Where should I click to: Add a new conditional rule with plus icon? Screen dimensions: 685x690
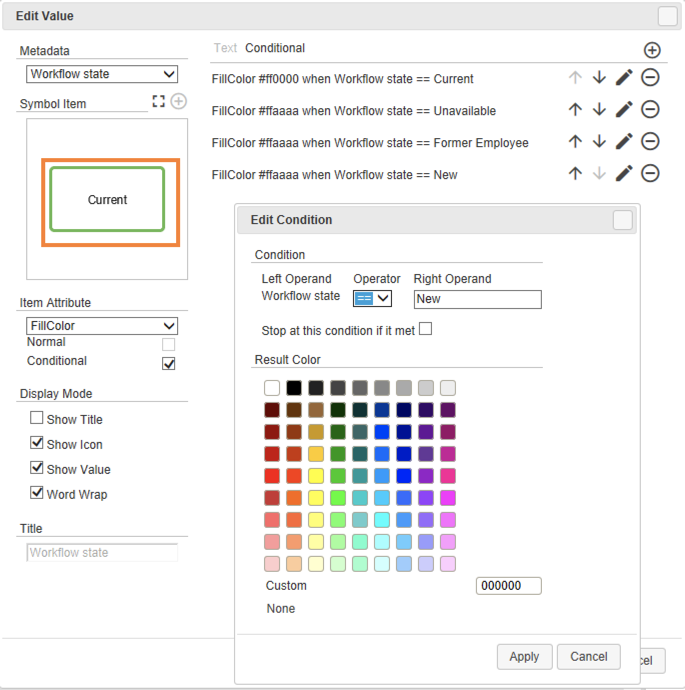(652, 50)
